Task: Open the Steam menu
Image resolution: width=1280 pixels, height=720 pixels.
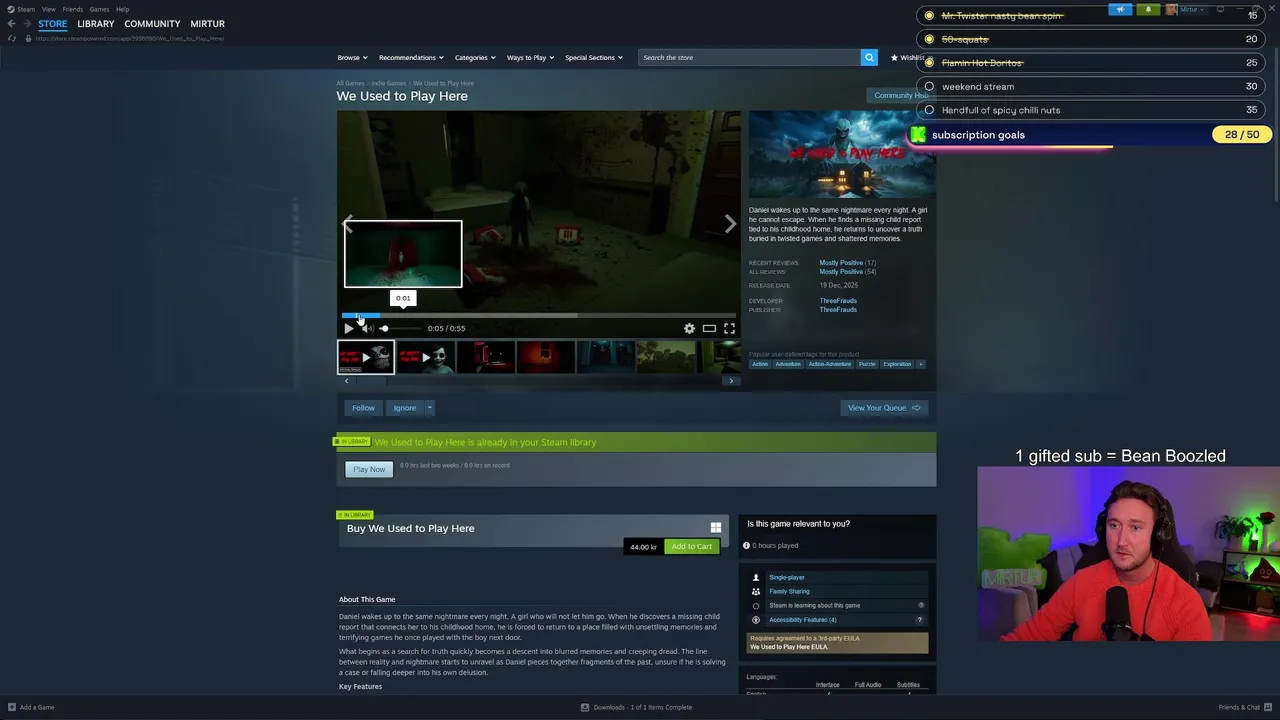Action: click(26, 9)
